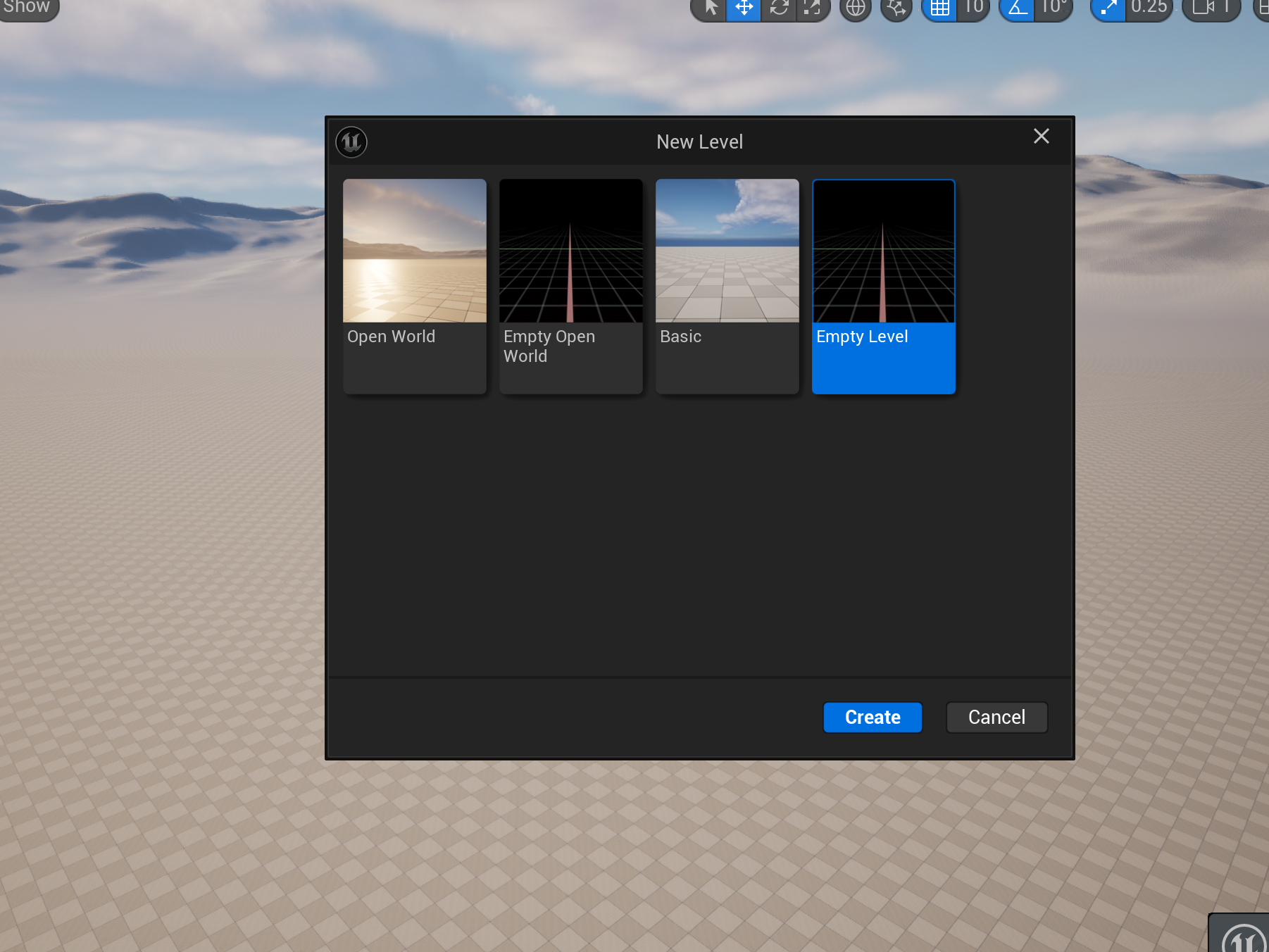Open the grid snap size value 10
This screenshot has width=1269, height=952.
pos(975,8)
